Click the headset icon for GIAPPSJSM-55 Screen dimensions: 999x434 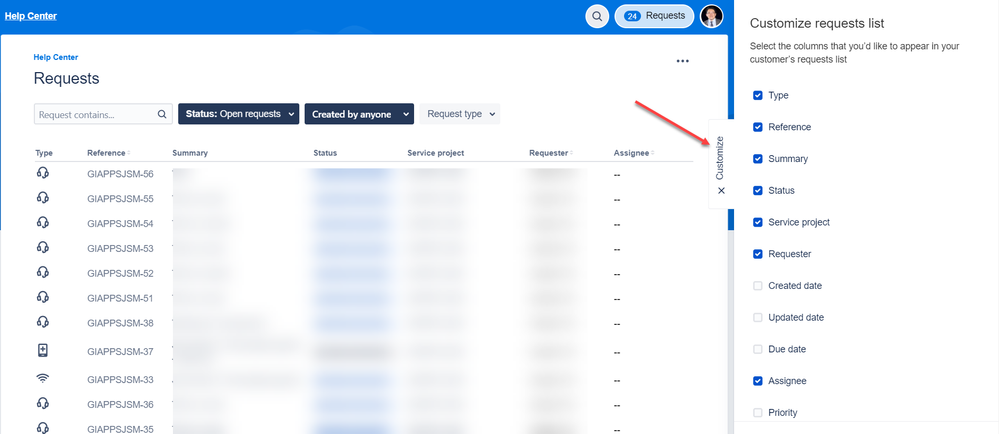[43, 198]
